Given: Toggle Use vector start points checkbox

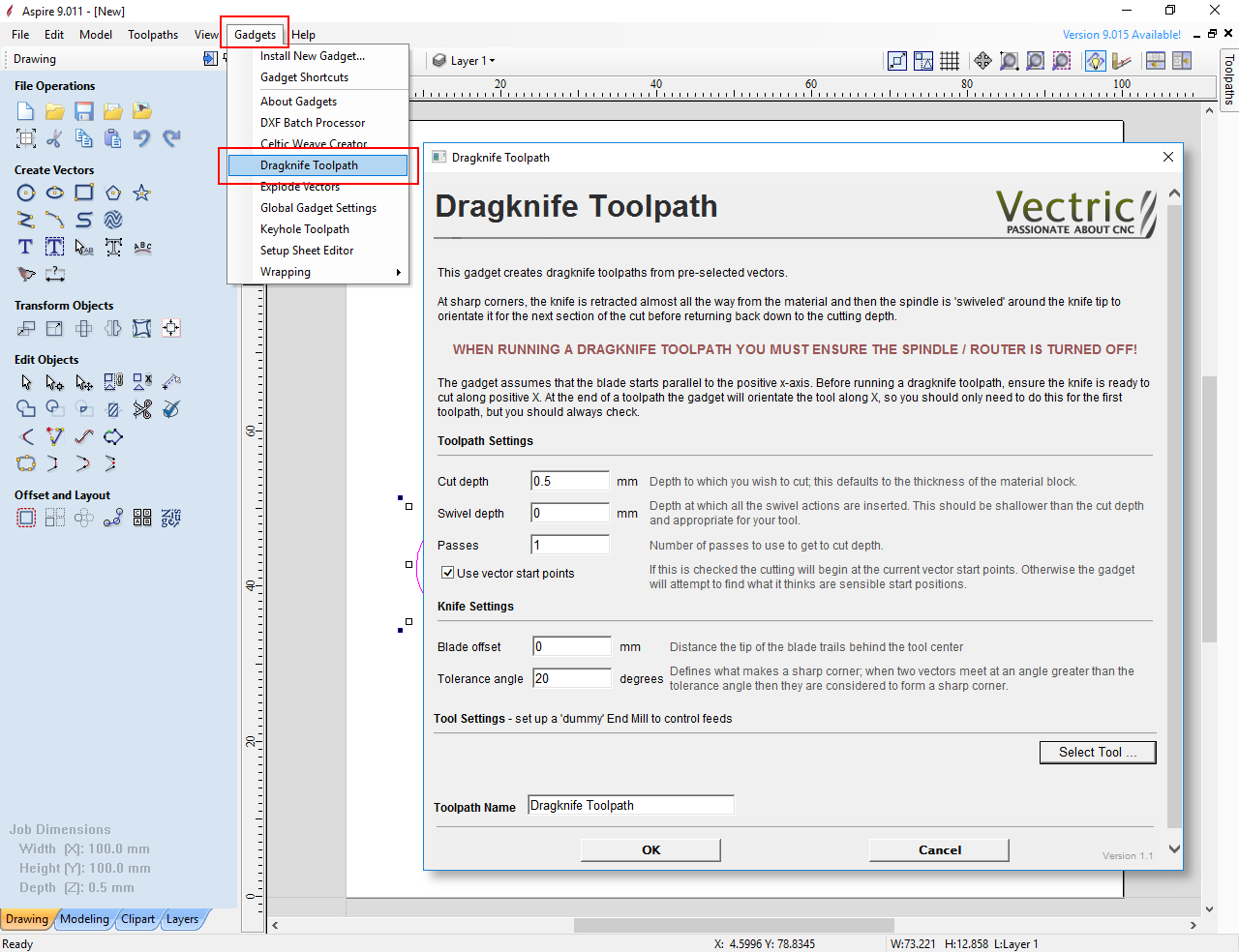Looking at the screenshot, I should tap(448, 573).
